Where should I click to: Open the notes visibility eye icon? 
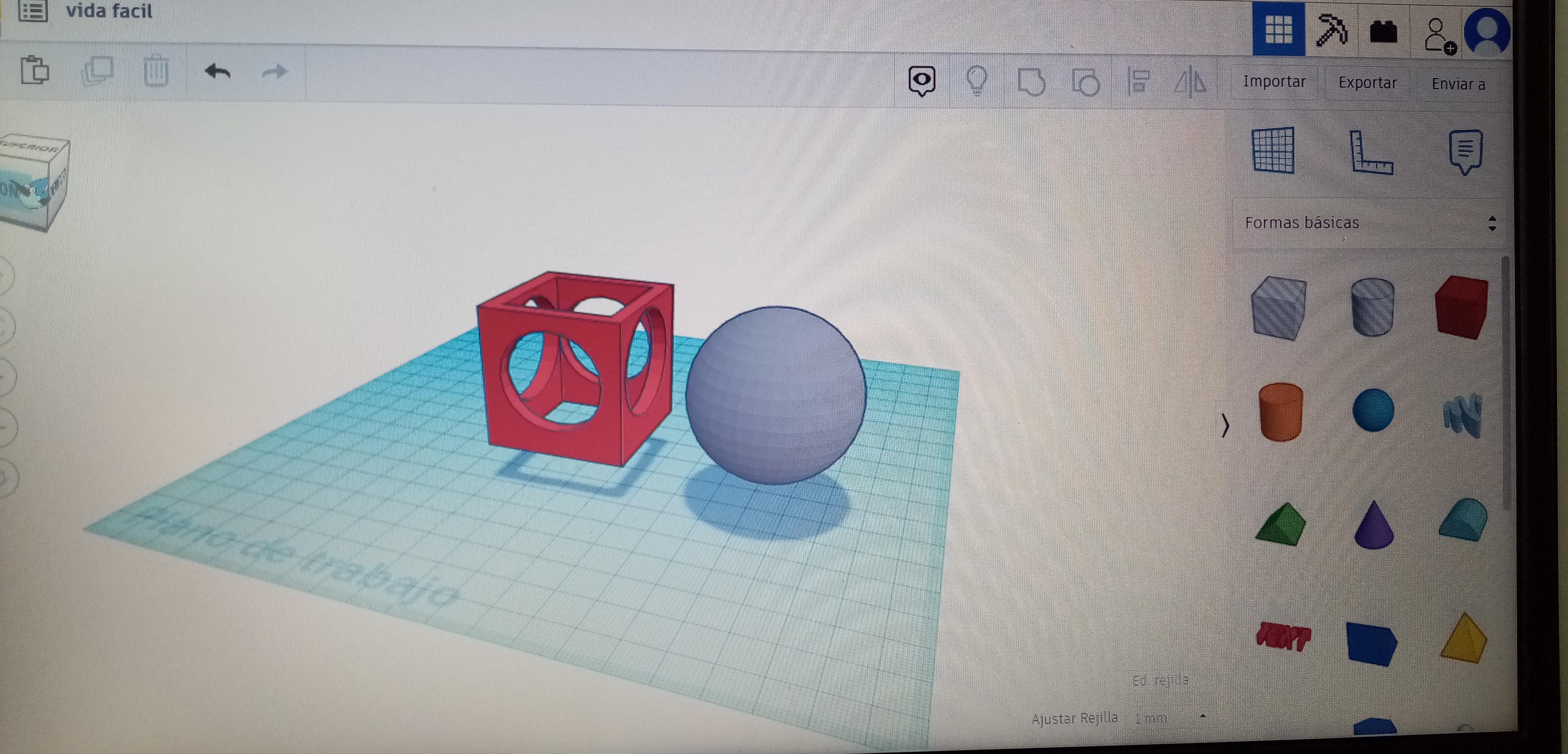[922, 81]
